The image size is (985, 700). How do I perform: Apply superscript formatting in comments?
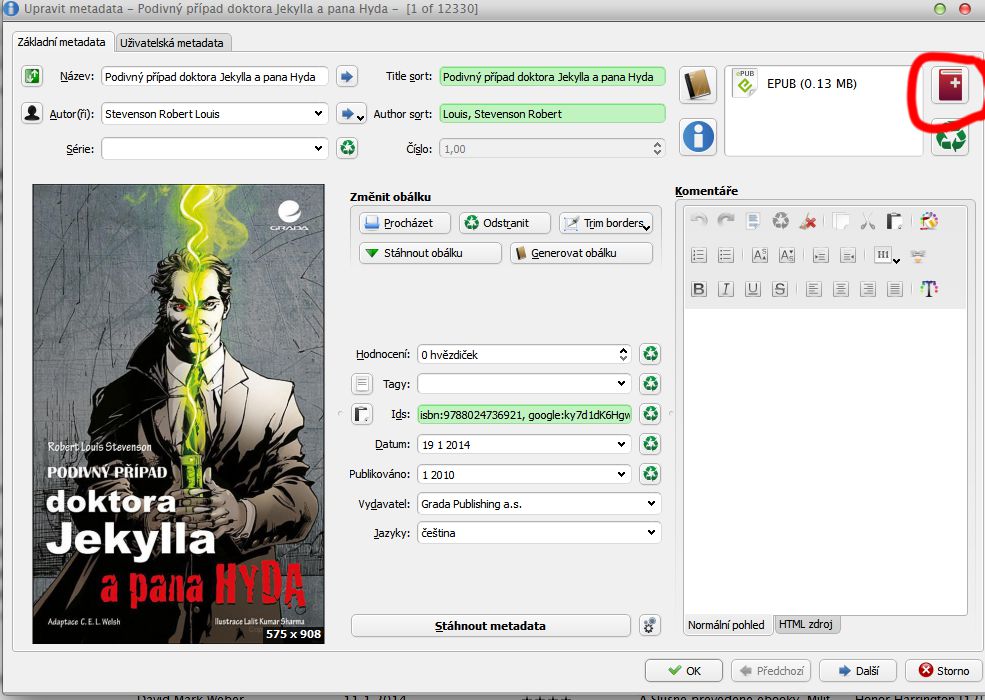coord(759,255)
